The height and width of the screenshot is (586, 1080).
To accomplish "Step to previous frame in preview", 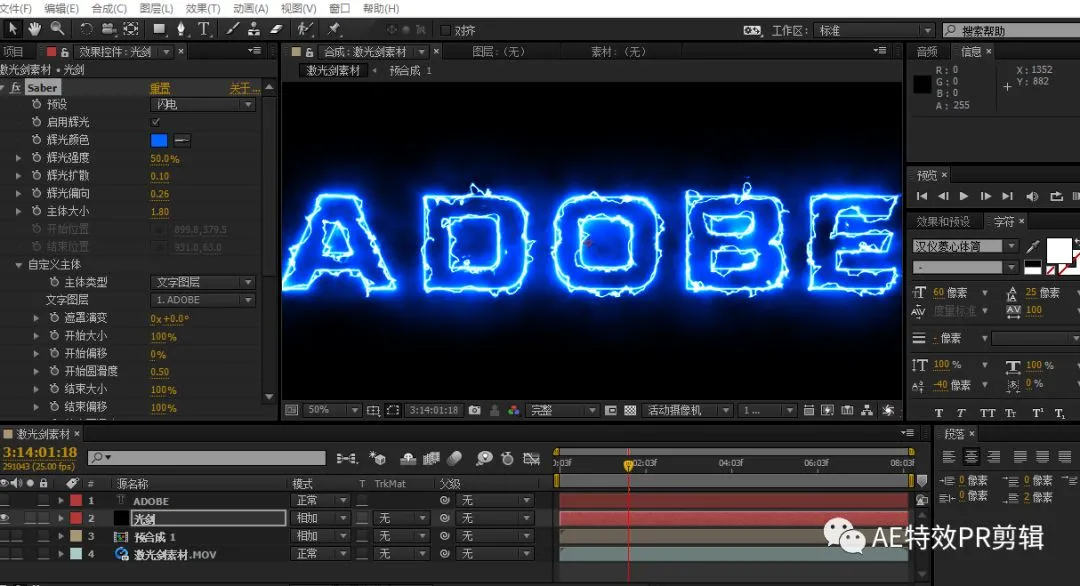I will (x=943, y=196).
